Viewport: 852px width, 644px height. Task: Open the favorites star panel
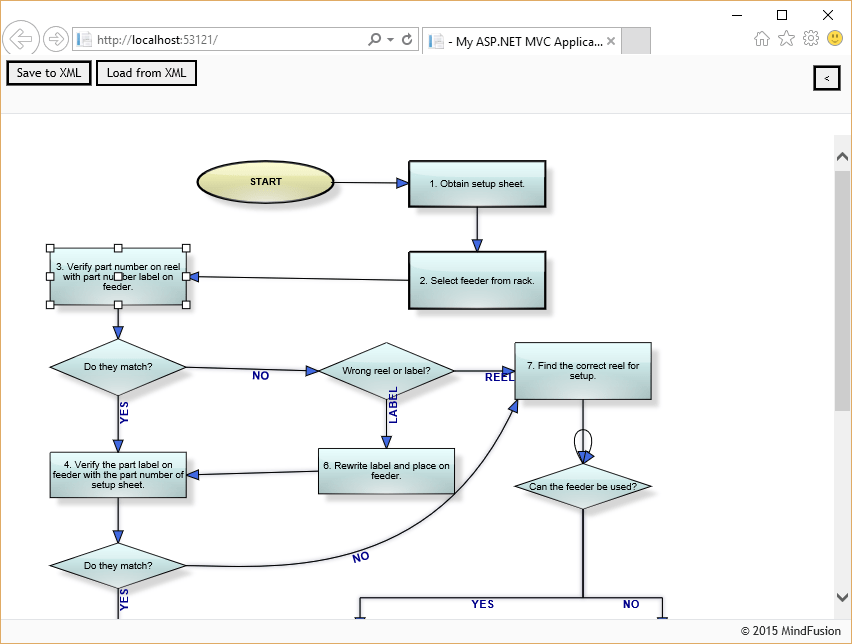coord(786,38)
